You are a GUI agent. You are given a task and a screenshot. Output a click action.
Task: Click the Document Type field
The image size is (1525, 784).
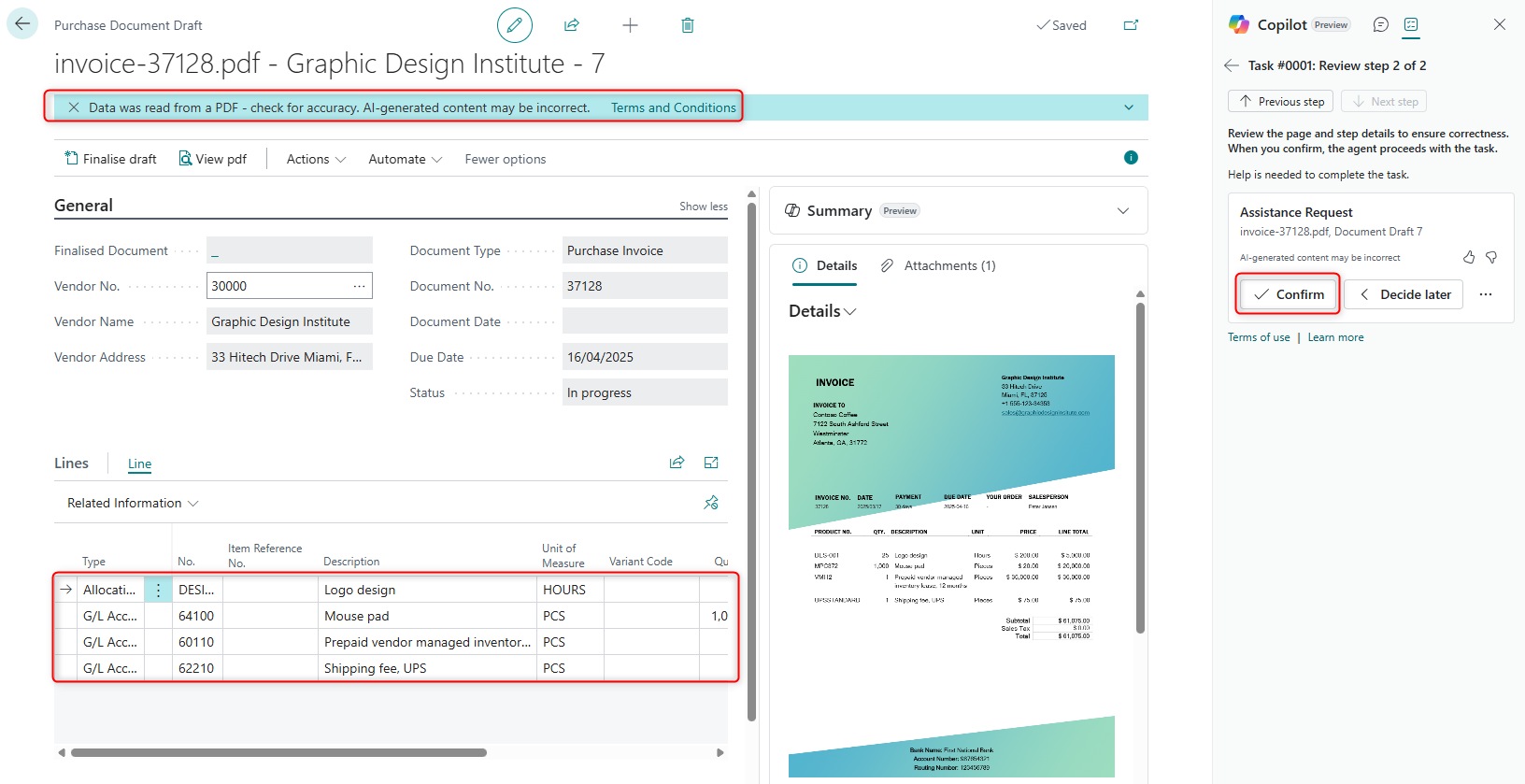[645, 250]
